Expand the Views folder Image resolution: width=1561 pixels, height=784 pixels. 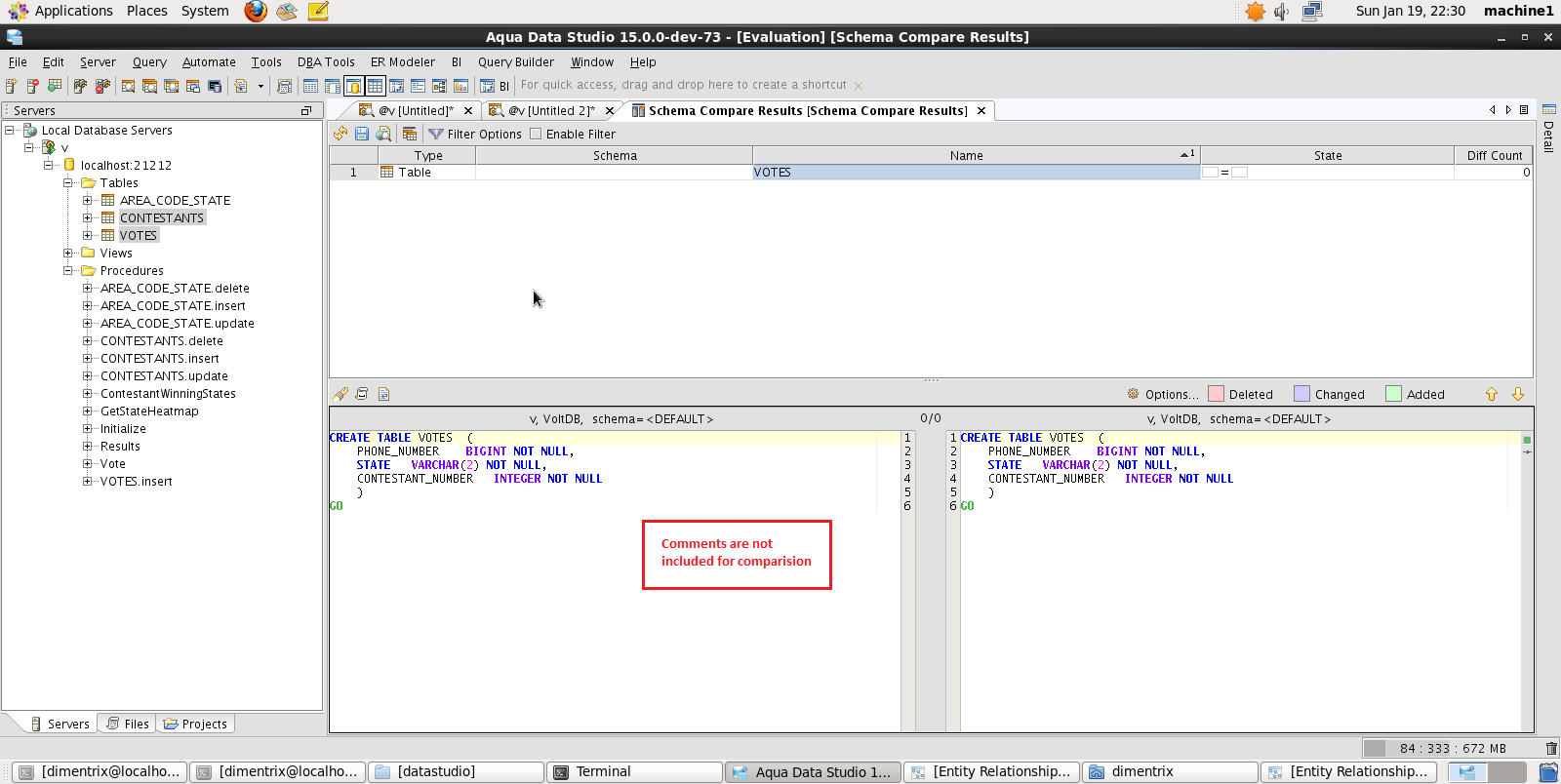pos(68,253)
